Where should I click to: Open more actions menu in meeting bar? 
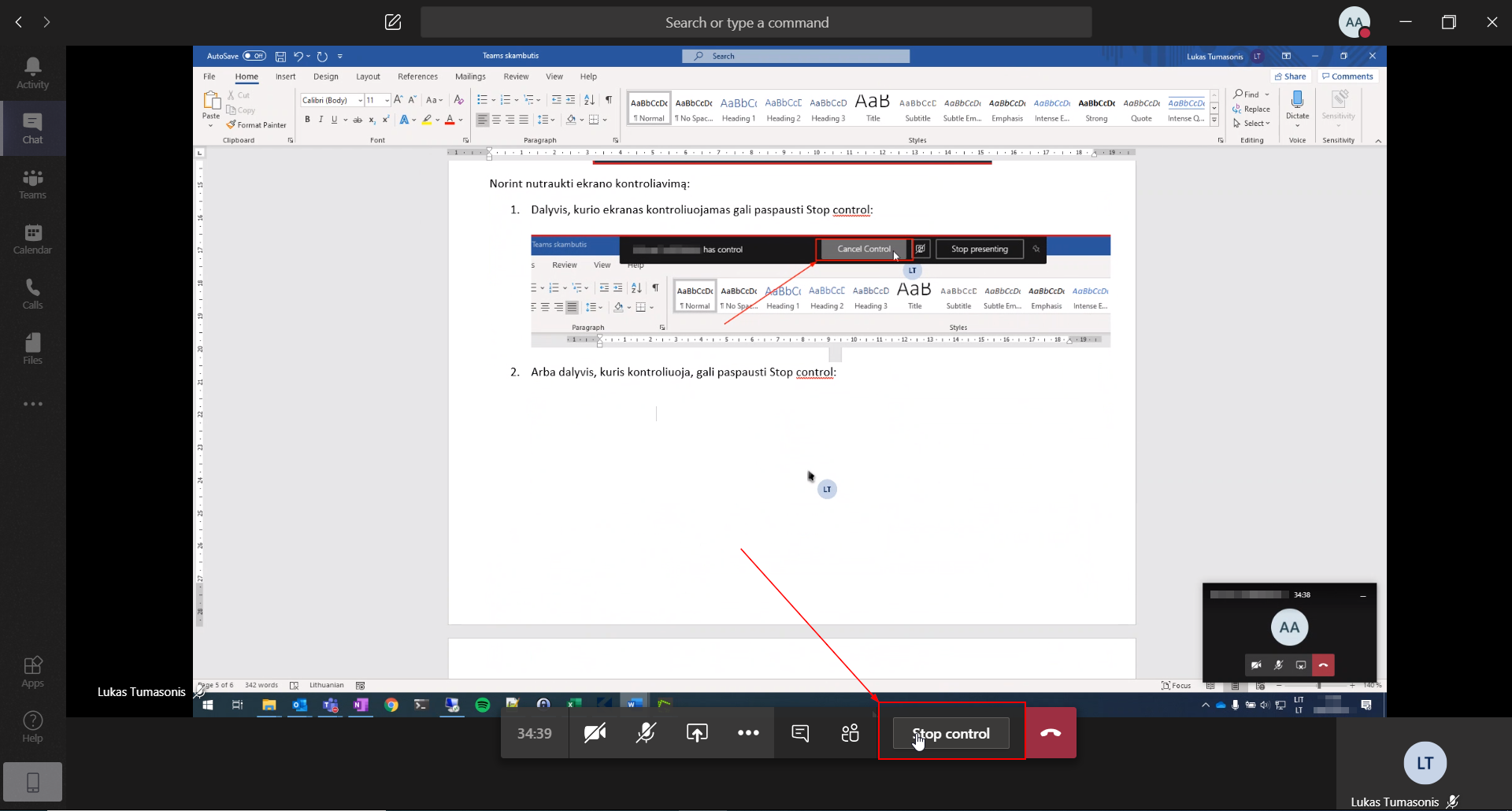[748, 733]
